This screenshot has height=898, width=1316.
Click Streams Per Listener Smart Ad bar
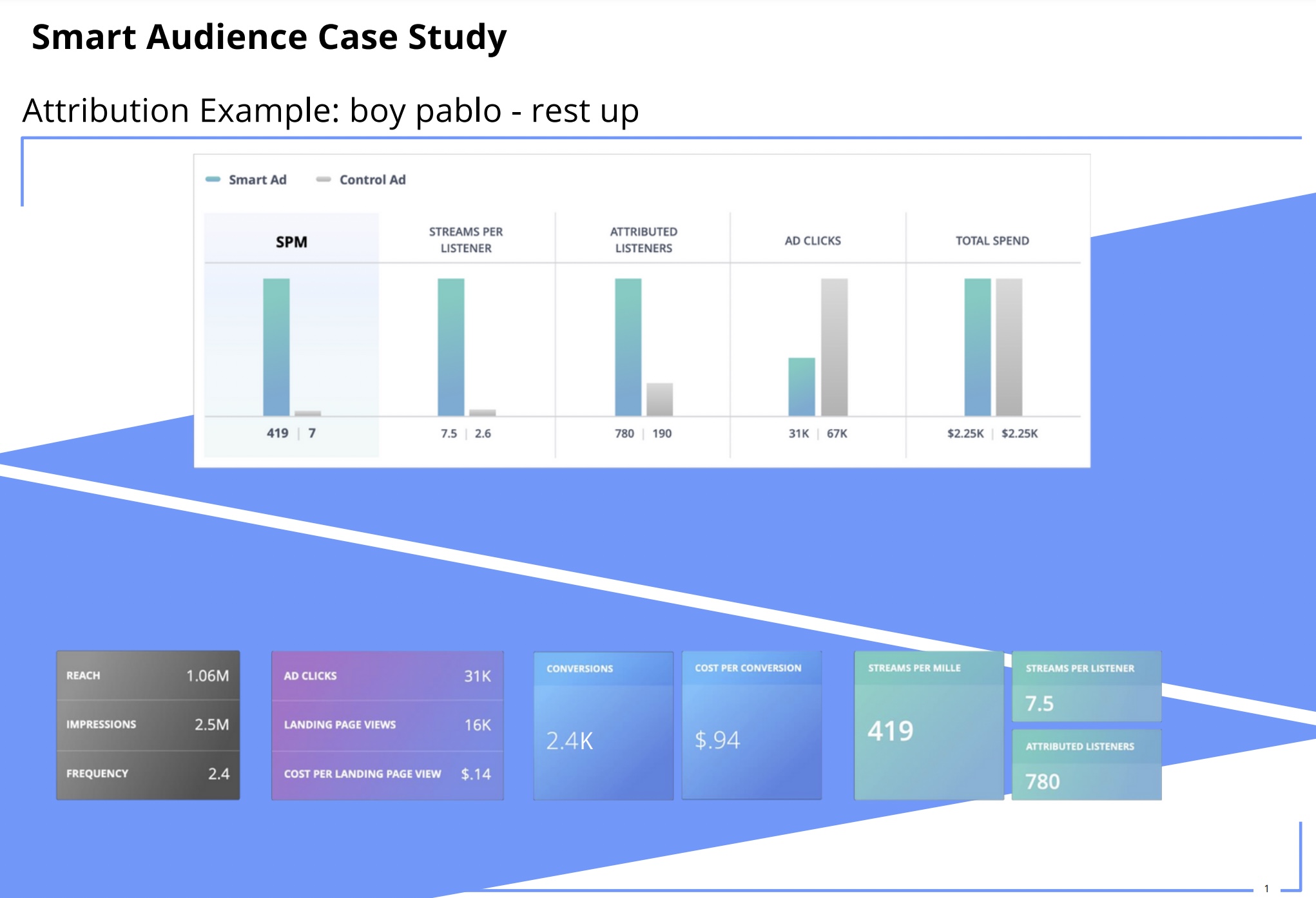451,347
